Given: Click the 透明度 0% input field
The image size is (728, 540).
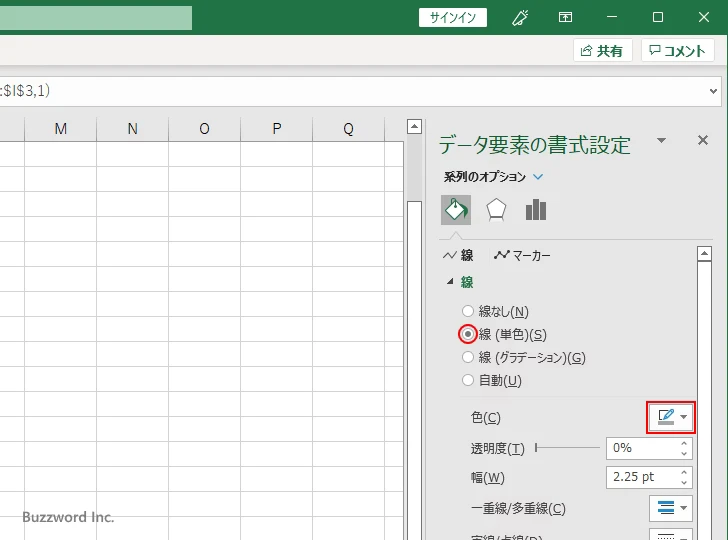Looking at the screenshot, I should pos(643,448).
